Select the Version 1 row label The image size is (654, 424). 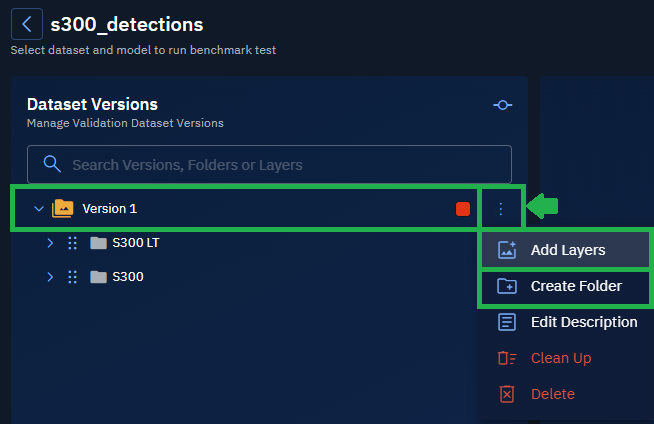[x=109, y=208]
